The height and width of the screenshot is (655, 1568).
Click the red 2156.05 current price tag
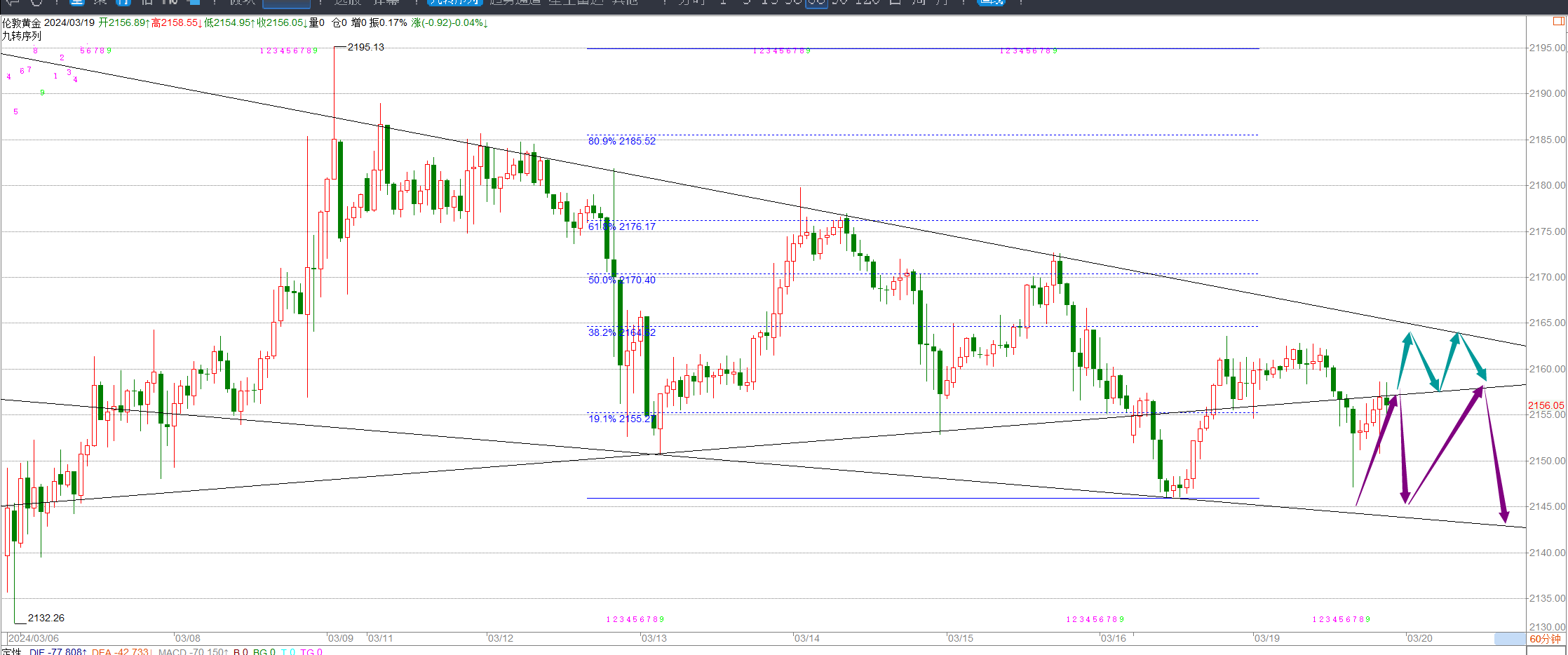tap(1546, 405)
